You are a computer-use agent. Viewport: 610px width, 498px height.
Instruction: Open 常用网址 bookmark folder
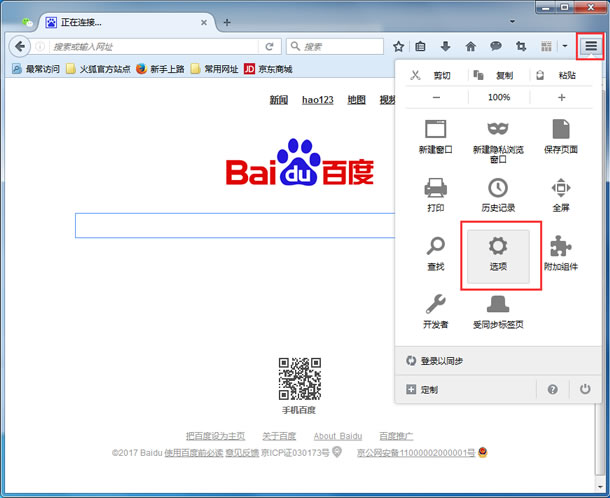point(215,69)
